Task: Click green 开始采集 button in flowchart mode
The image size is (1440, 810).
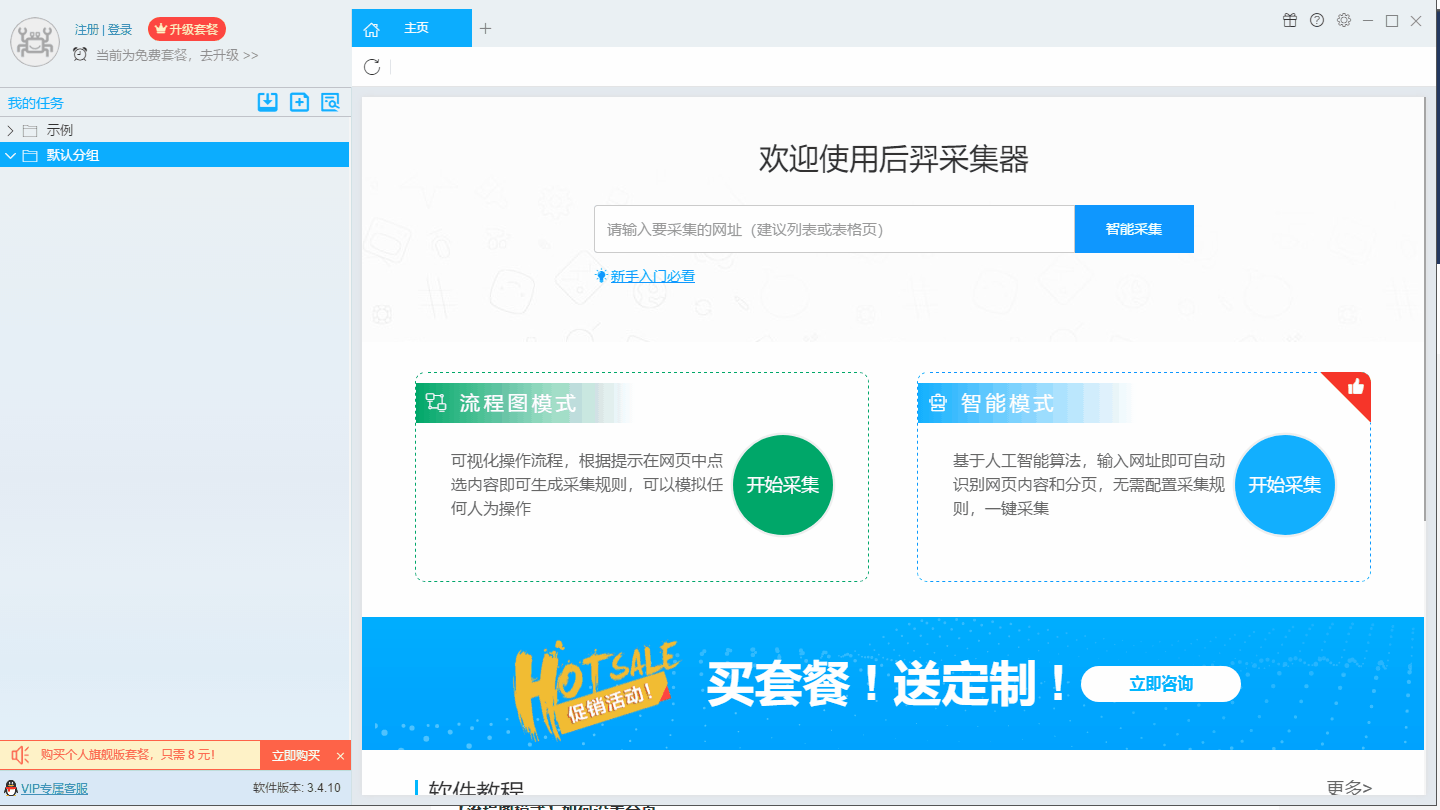Action: tap(783, 485)
